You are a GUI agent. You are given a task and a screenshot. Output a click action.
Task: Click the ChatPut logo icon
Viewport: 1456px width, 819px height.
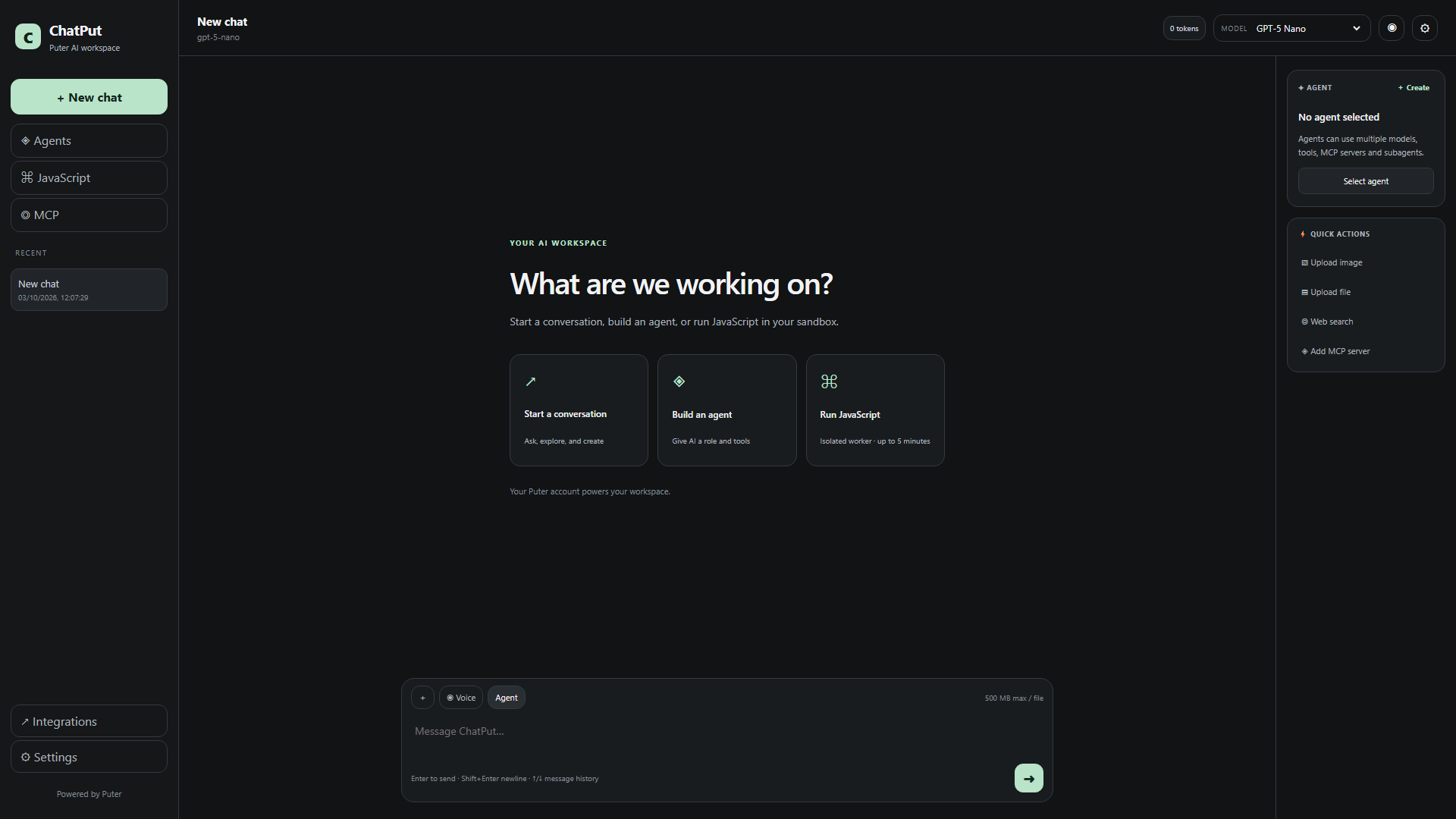(28, 36)
